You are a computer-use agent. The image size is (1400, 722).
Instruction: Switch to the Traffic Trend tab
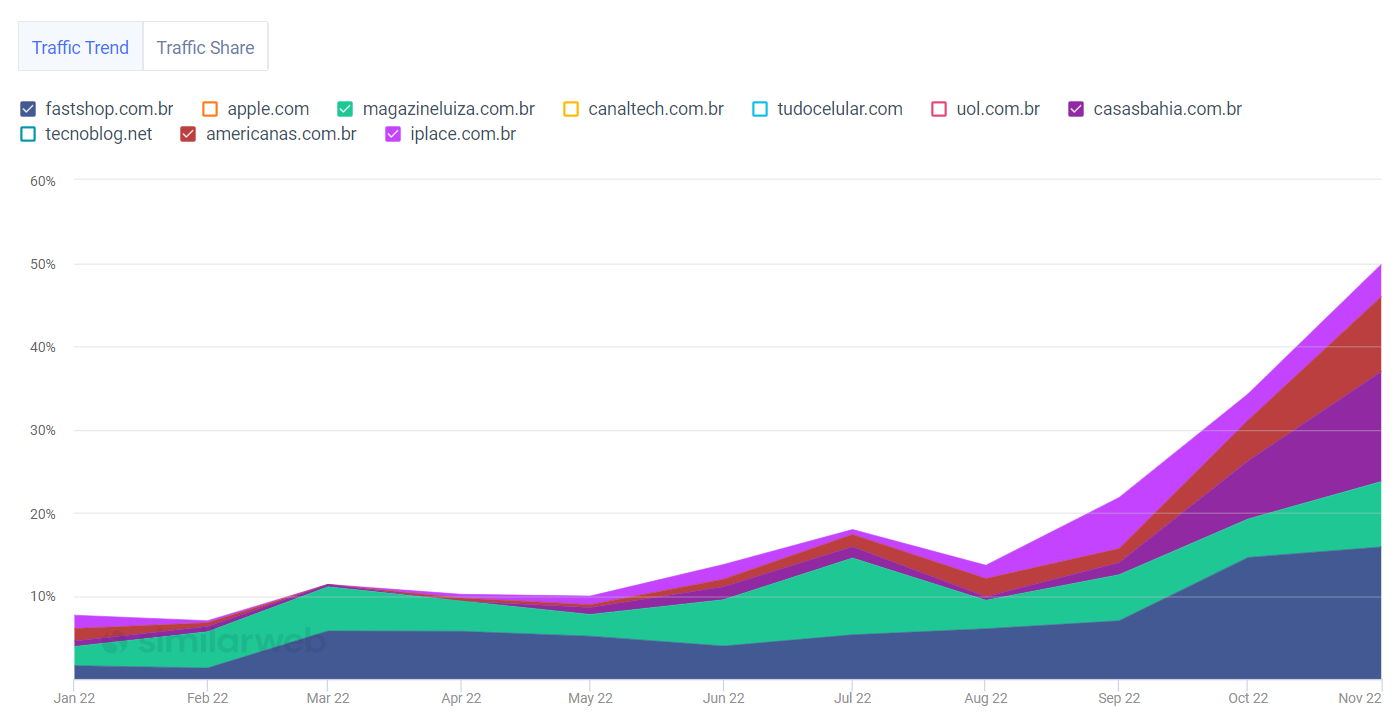click(81, 47)
